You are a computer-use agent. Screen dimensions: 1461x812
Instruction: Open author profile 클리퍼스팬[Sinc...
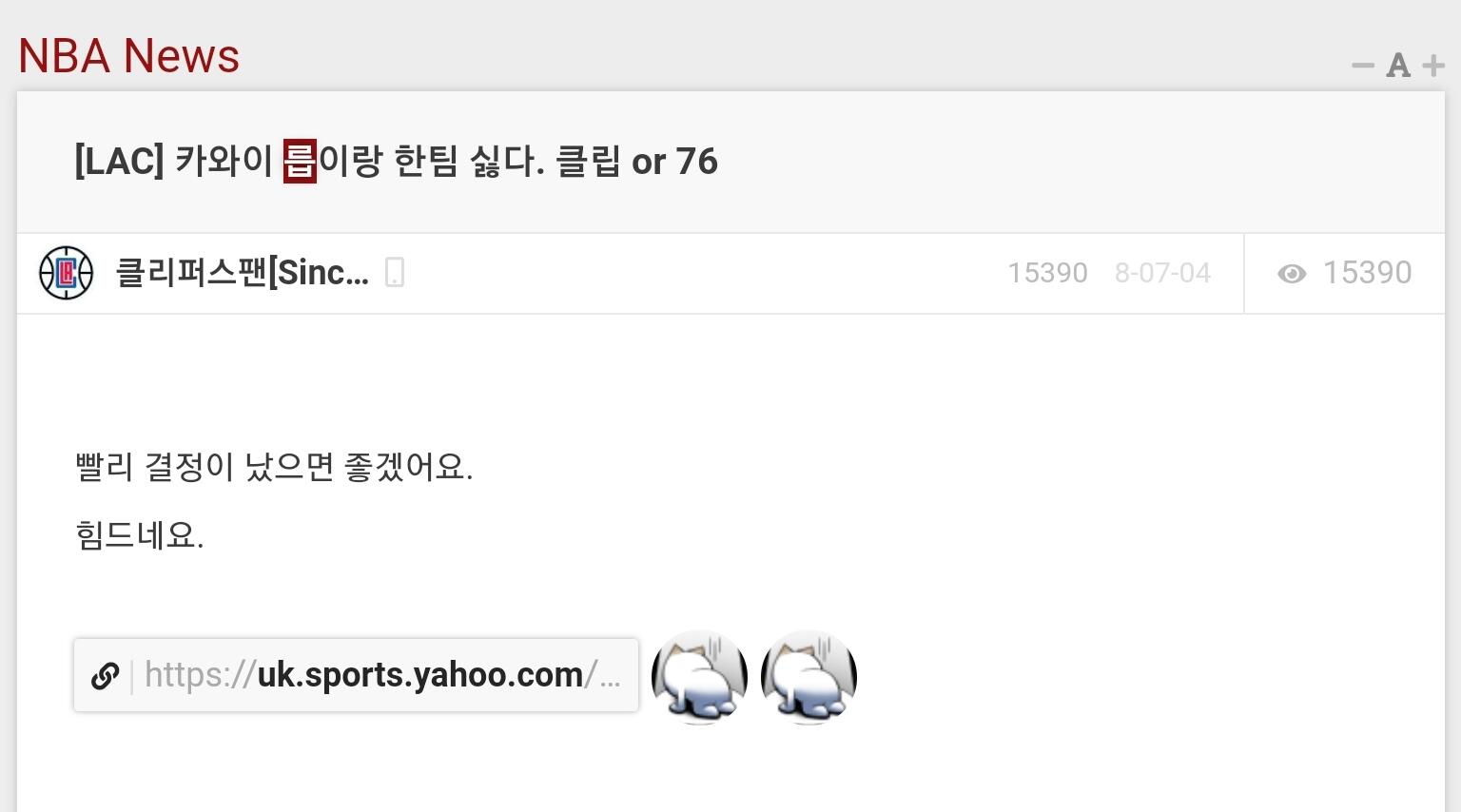pyautogui.click(x=242, y=273)
